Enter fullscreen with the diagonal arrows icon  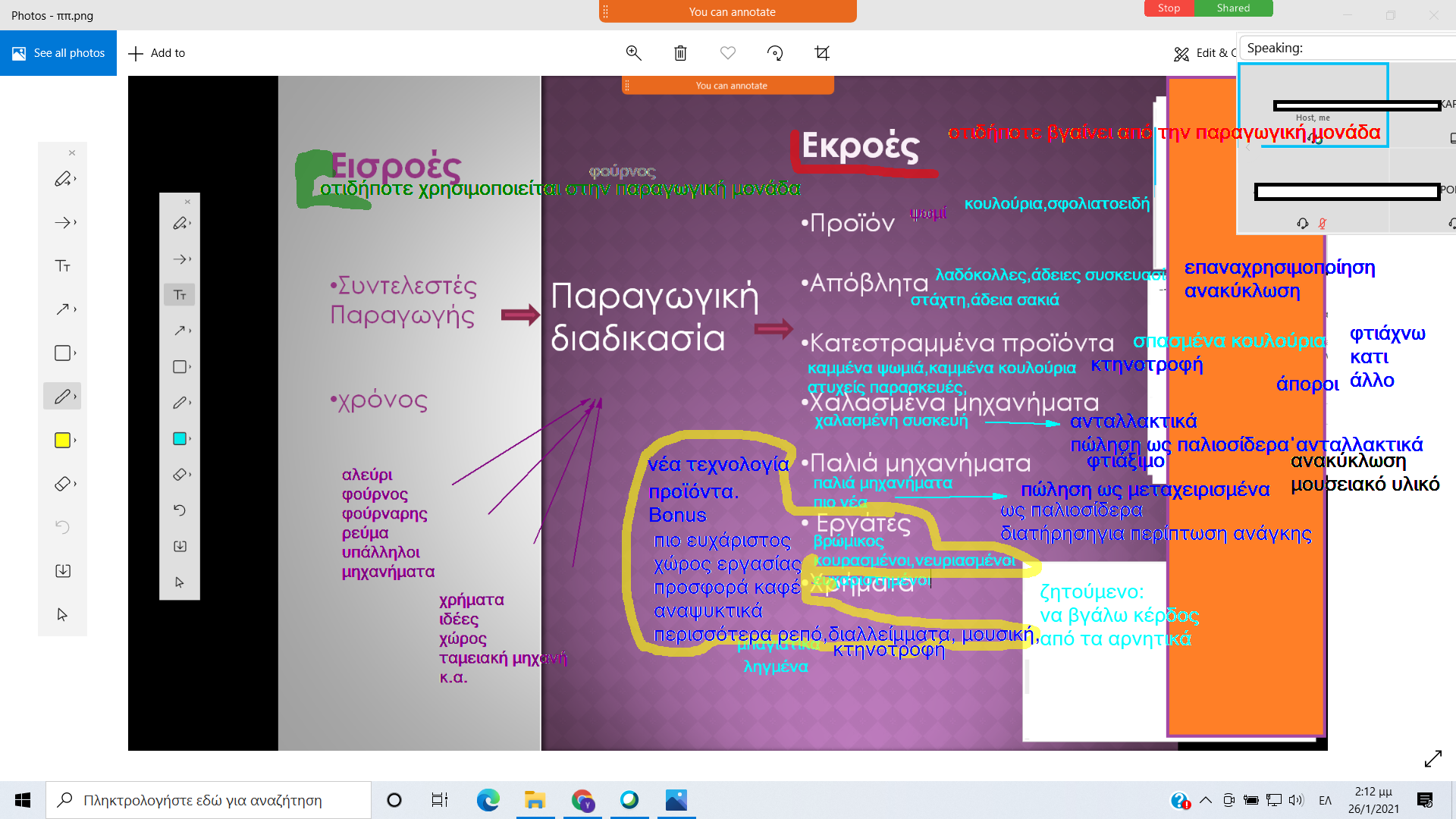(x=1433, y=758)
